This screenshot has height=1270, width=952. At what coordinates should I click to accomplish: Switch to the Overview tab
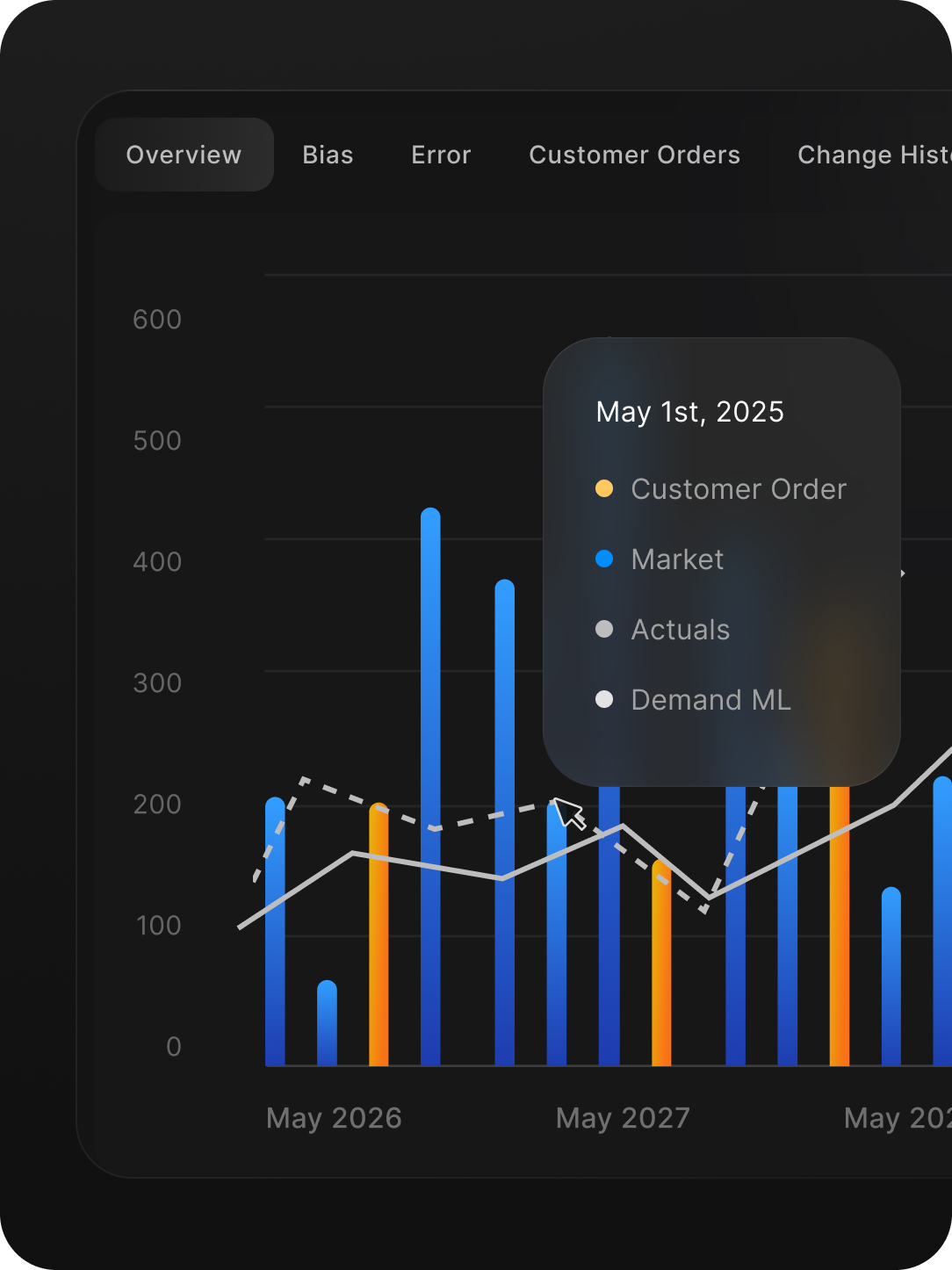184,155
